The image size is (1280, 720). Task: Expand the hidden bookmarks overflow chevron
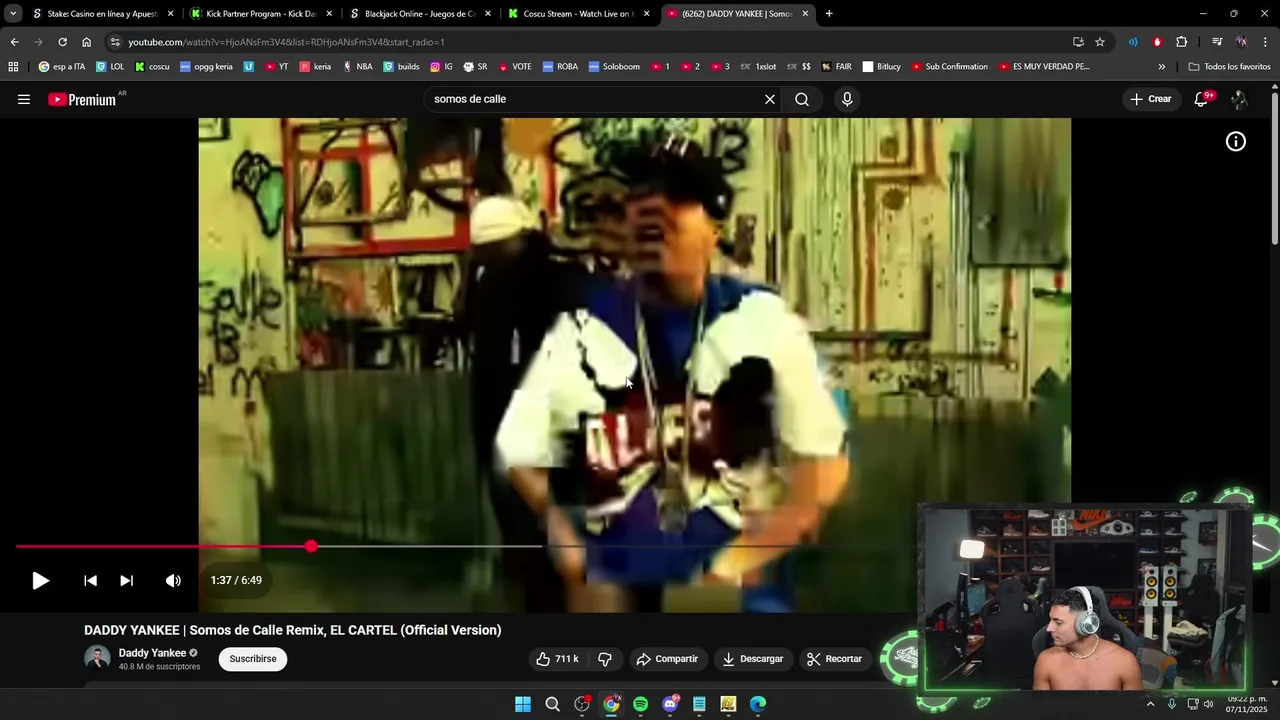(1161, 67)
